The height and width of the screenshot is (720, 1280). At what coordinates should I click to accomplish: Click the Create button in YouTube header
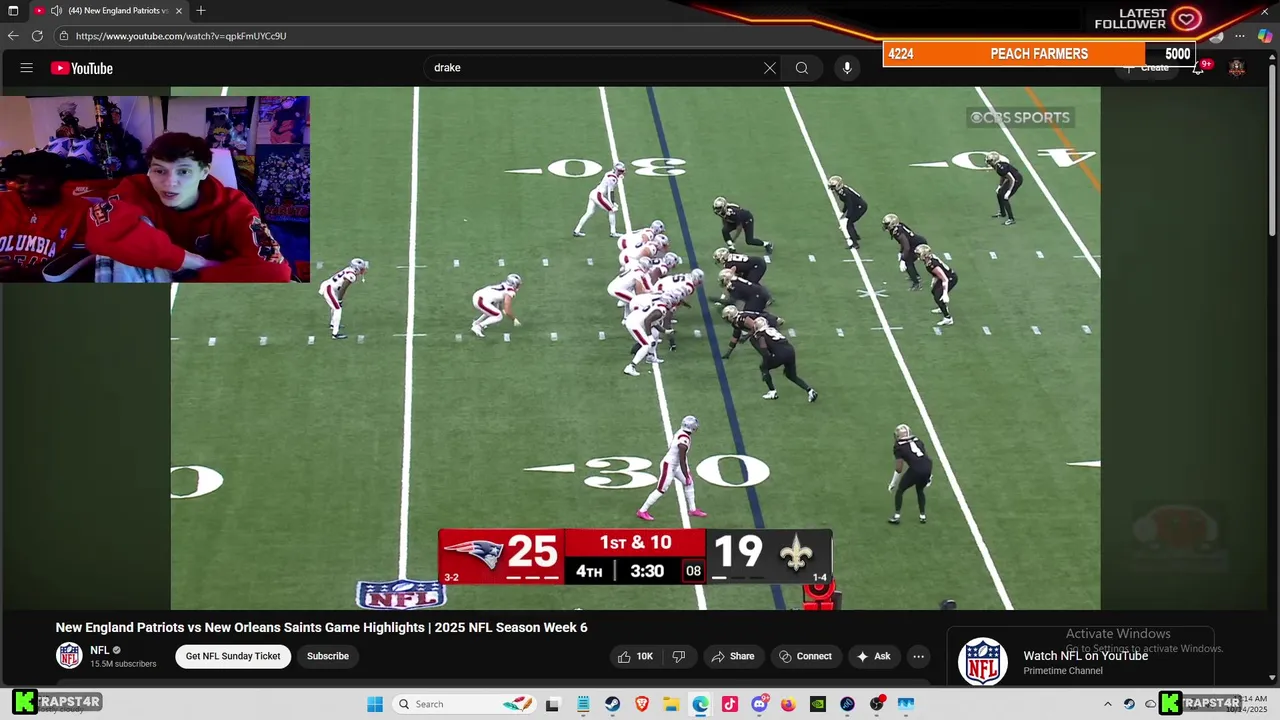1147,68
